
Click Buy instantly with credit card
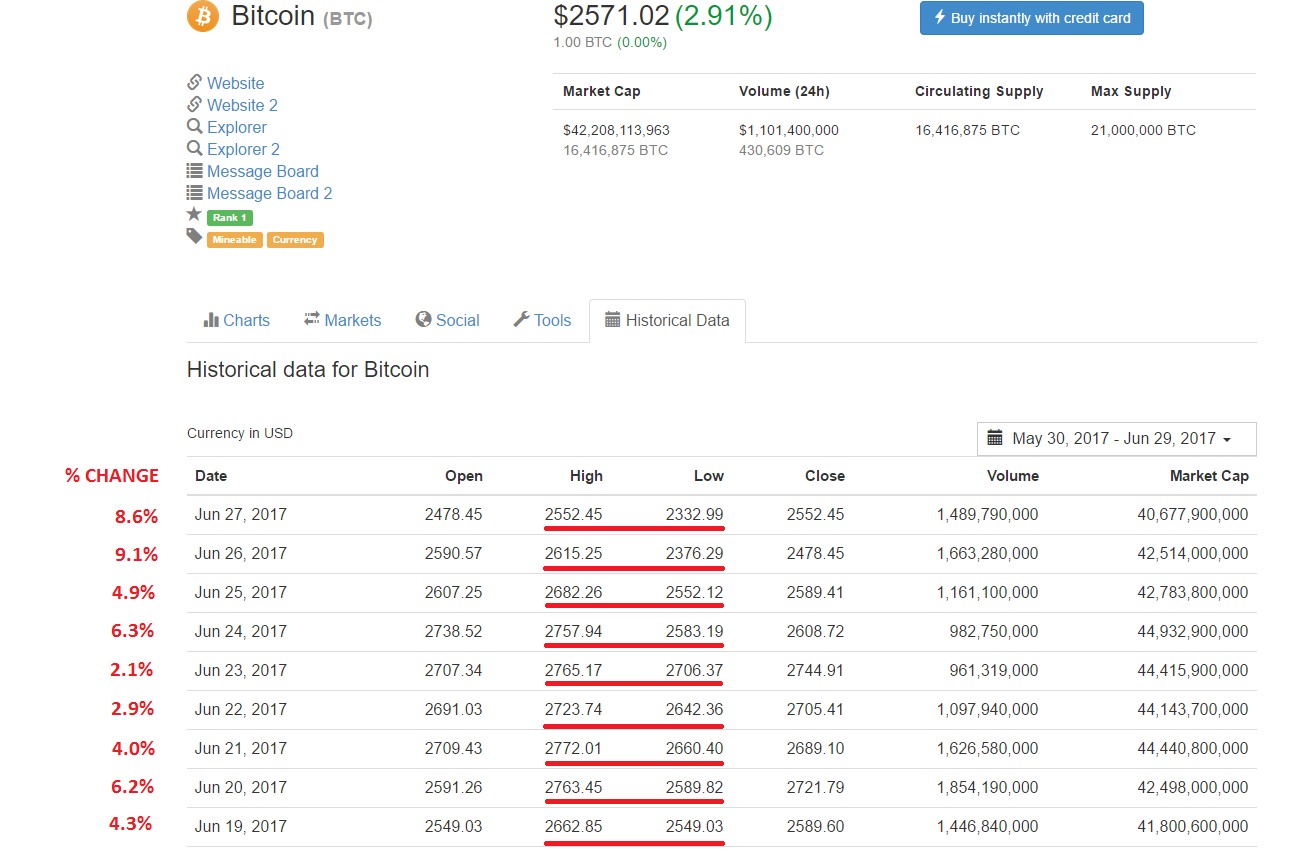[1031, 18]
